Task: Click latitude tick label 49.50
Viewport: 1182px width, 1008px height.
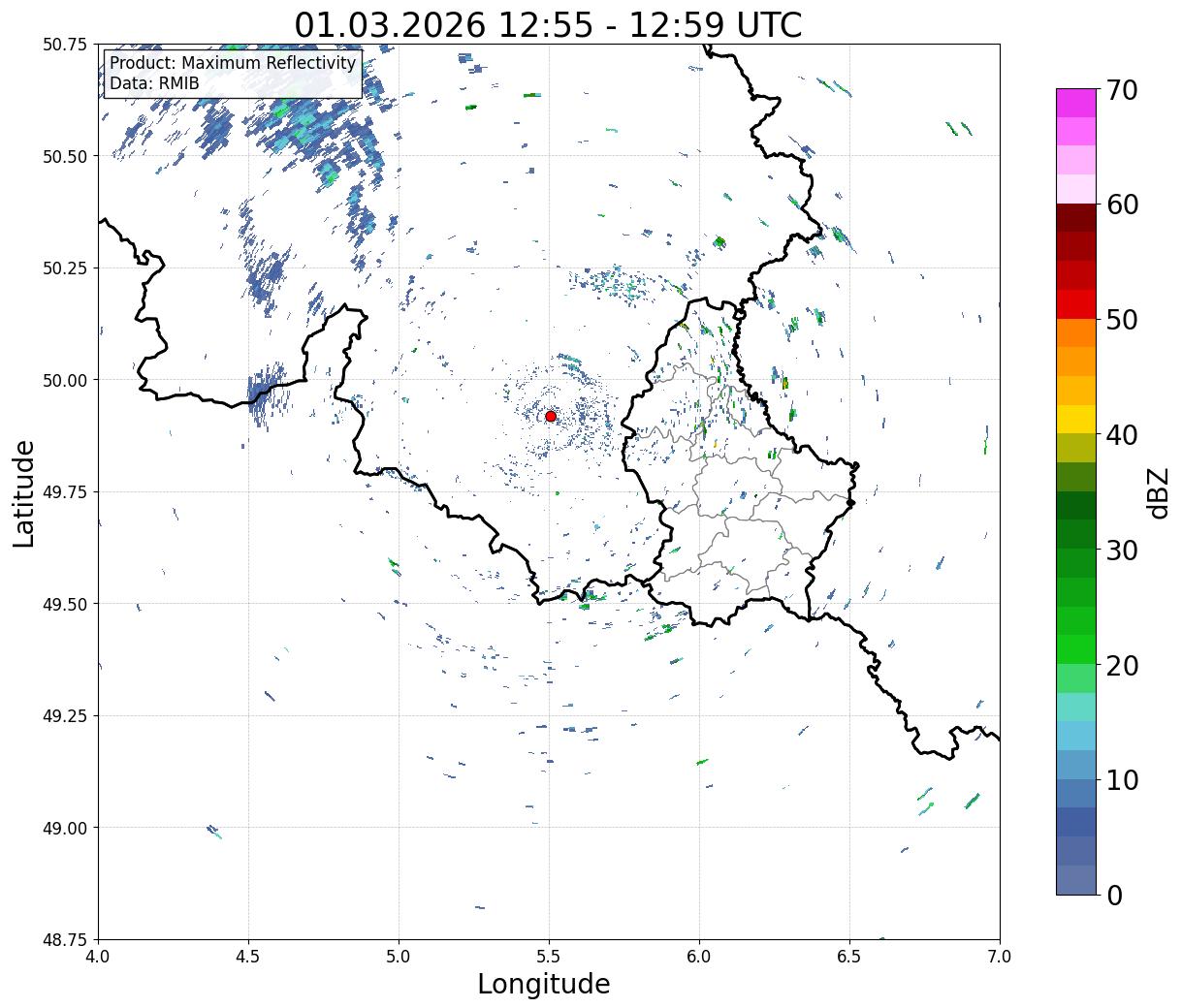Action: click(x=64, y=604)
